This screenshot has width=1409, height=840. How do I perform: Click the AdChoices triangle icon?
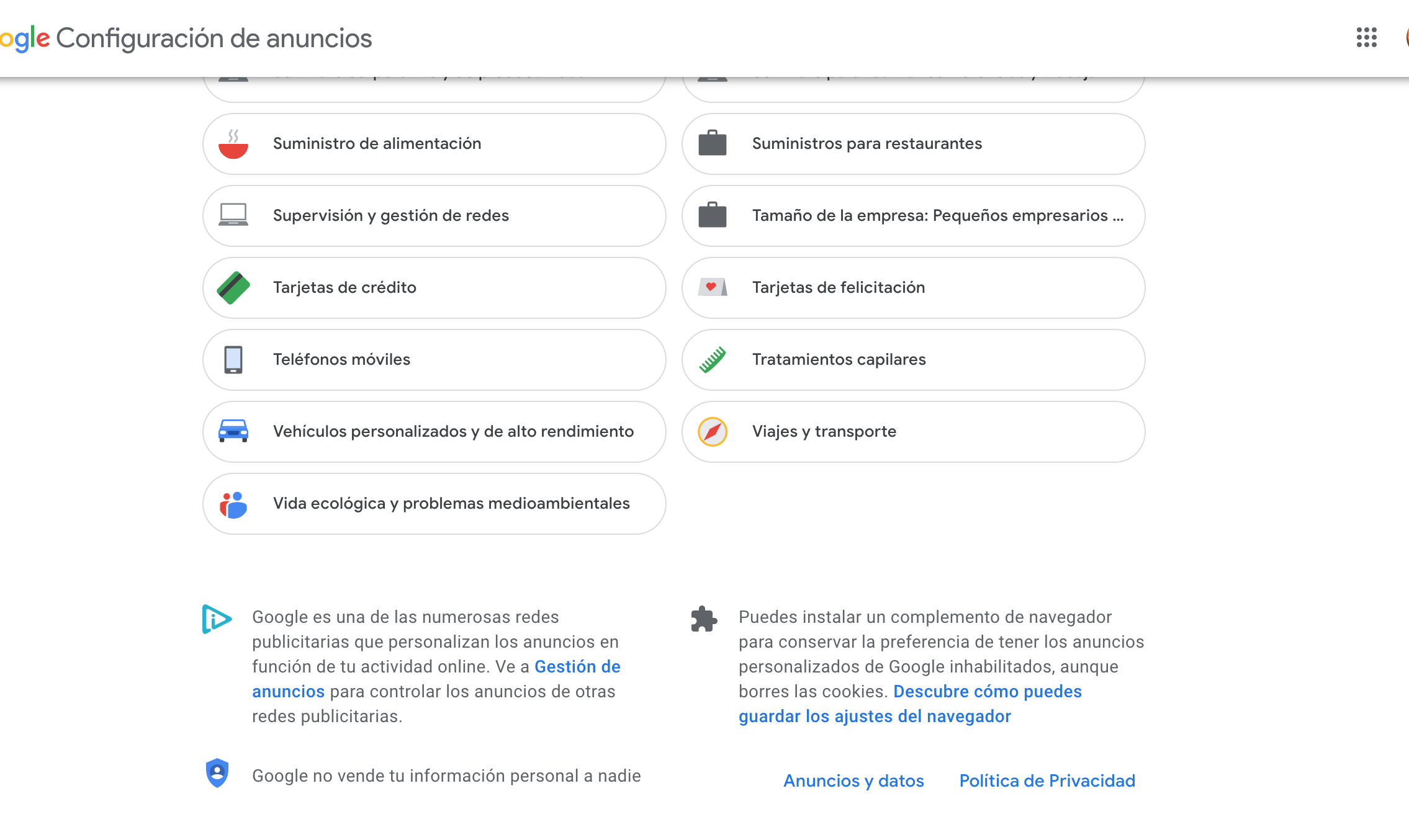click(217, 619)
